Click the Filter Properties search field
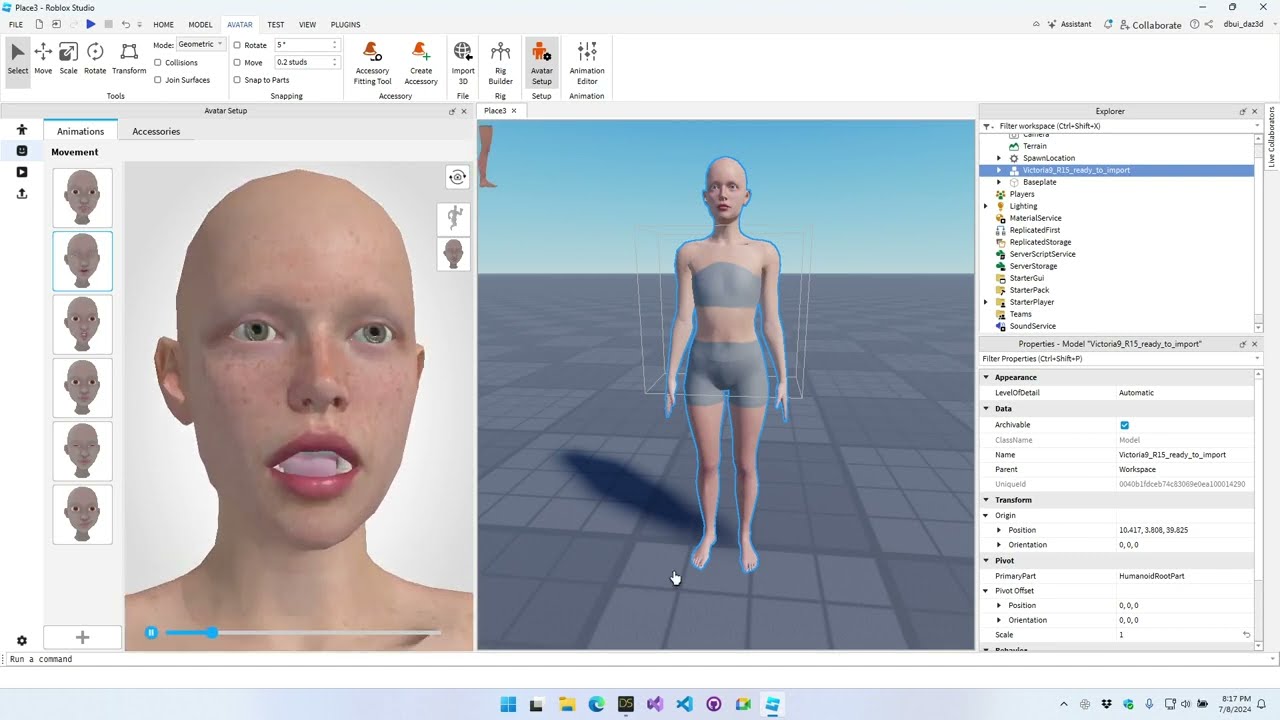 coord(1120,358)
